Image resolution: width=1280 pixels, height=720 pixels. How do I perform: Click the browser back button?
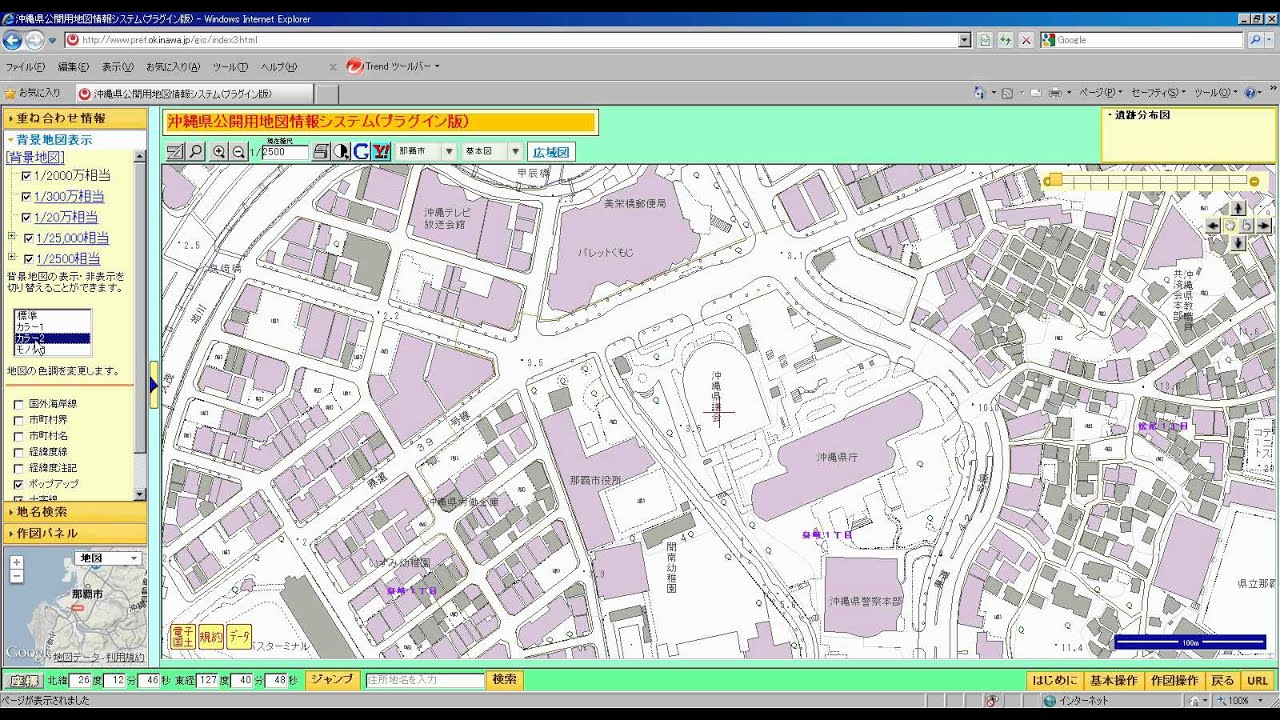pyautogui.click(x=13, y=40)
